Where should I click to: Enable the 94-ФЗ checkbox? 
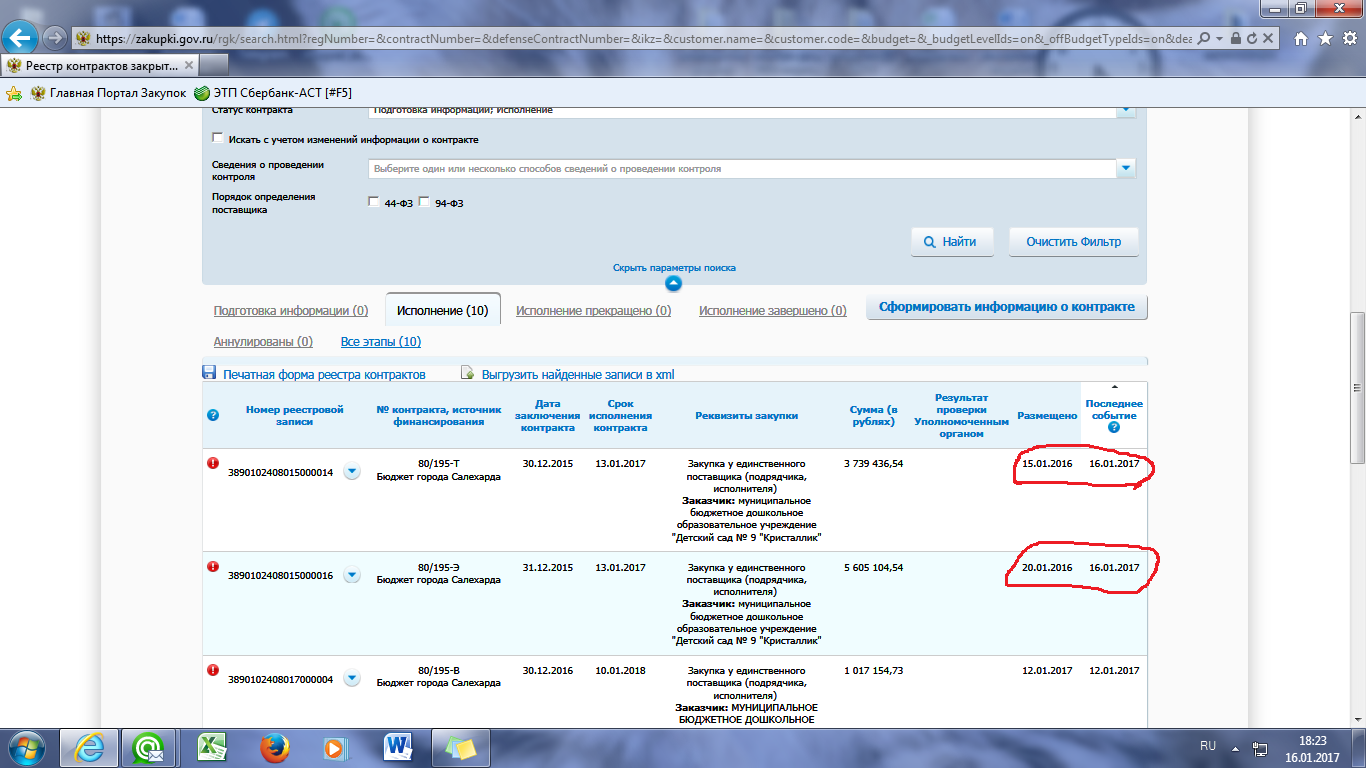pos(424,202)
